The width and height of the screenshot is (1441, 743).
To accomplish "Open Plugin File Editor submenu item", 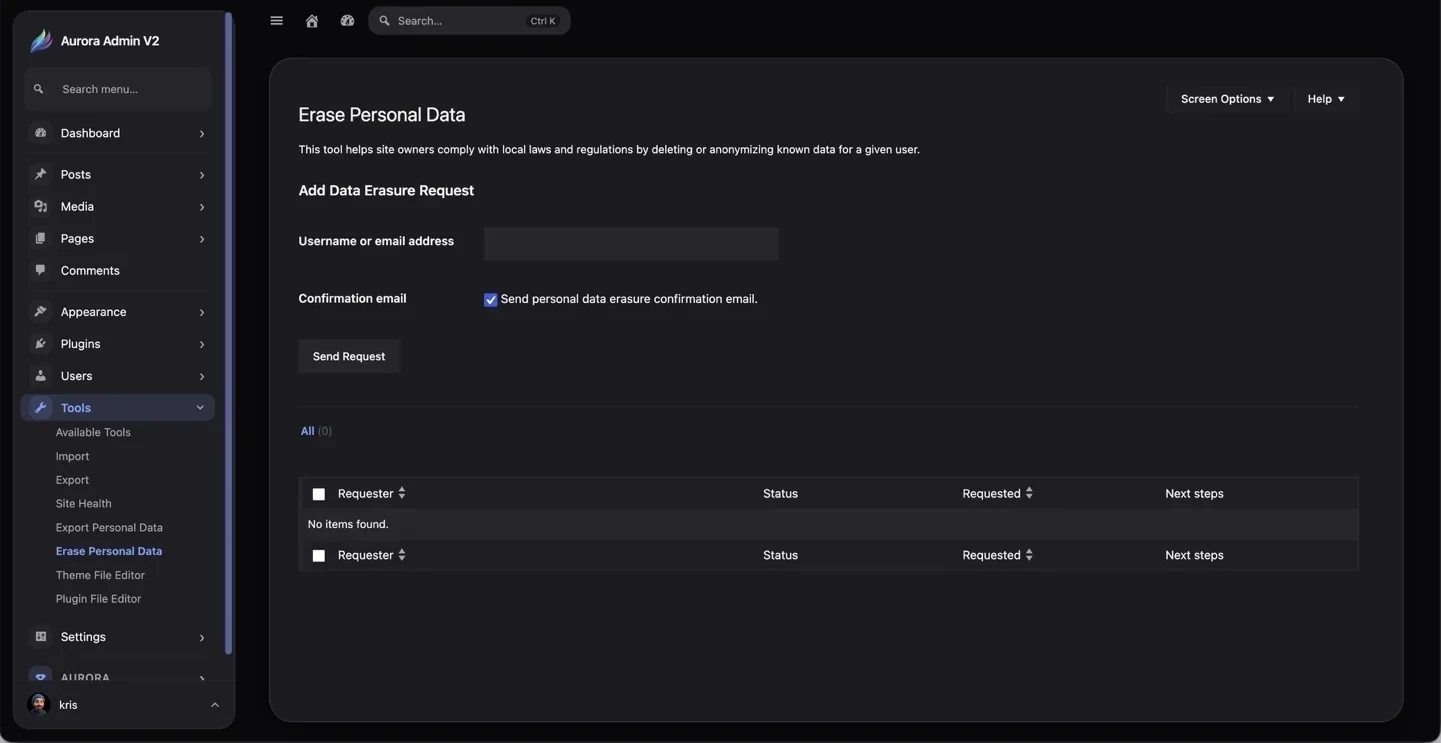I will click(x=98, y=599).
